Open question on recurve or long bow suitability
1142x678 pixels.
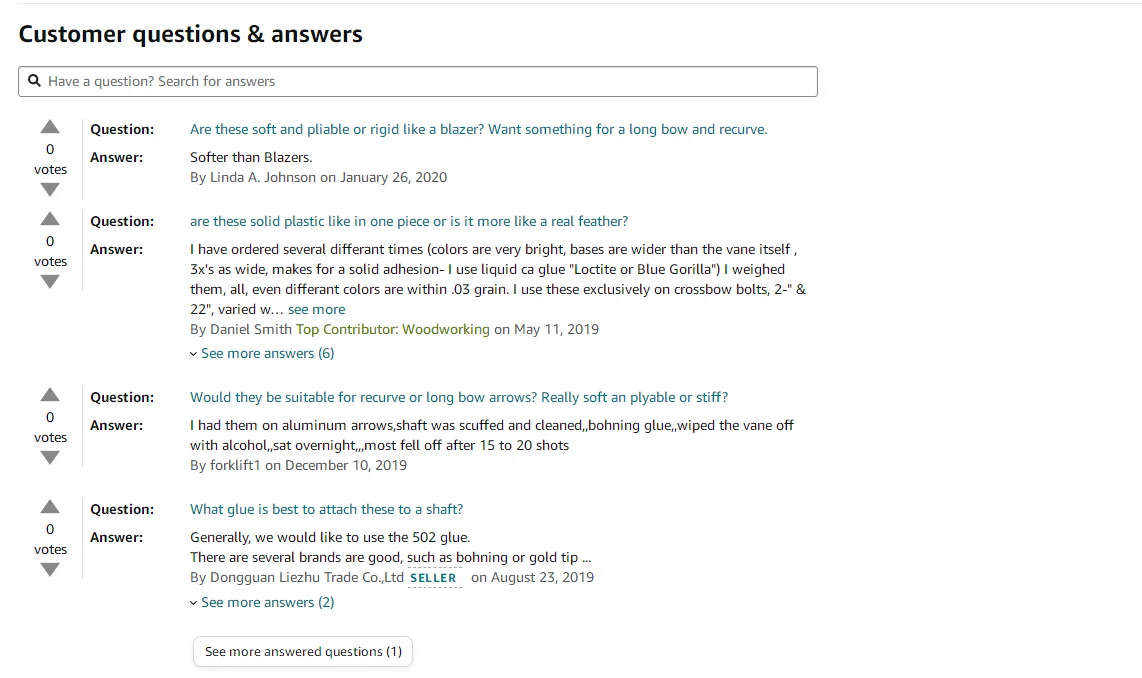point(459,397)
